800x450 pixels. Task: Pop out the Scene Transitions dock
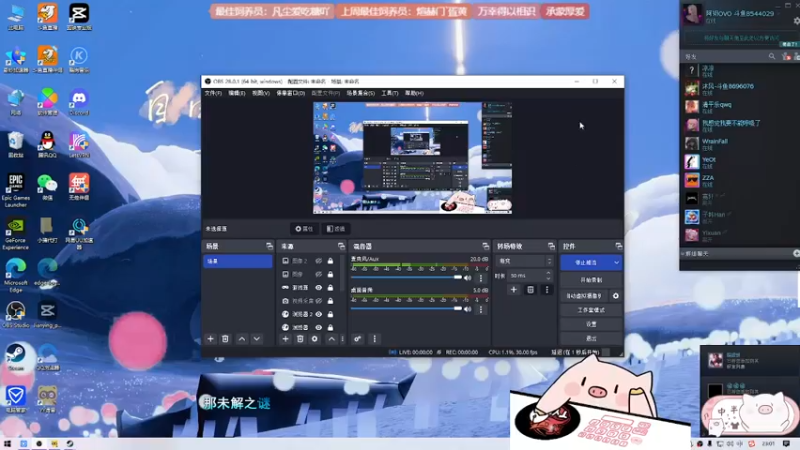pyautogui.click(x=551, y=246)
